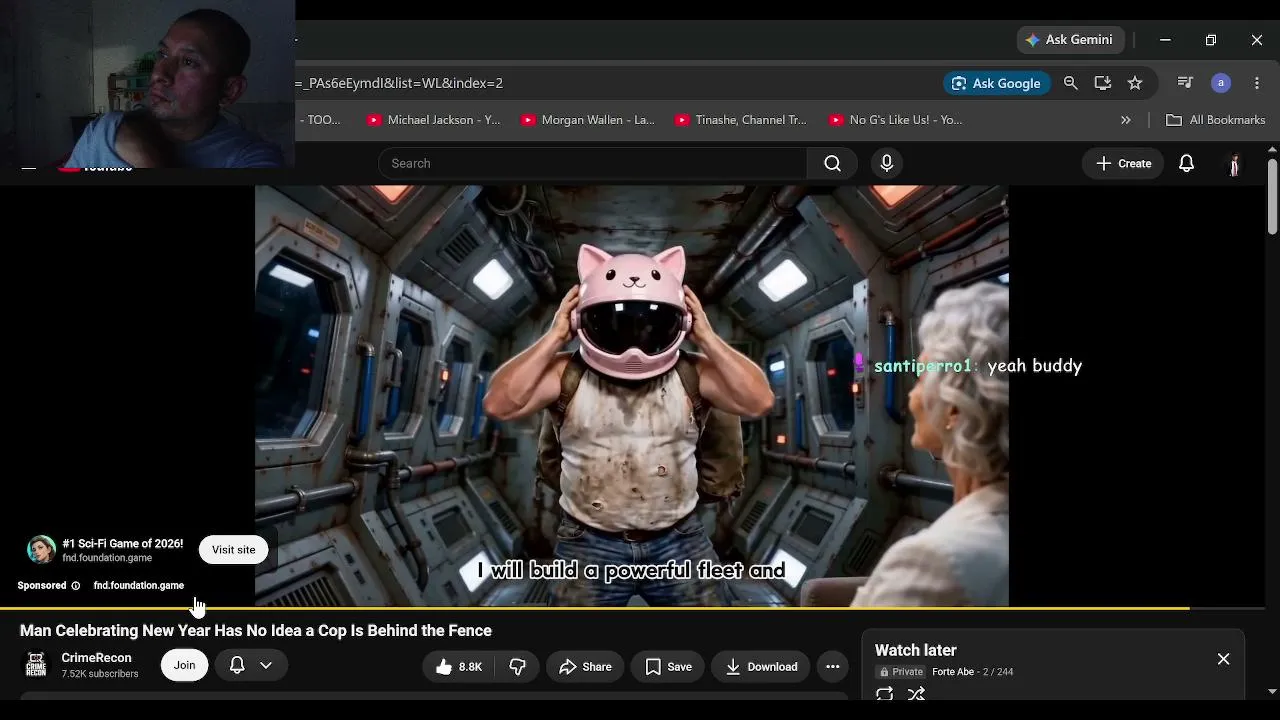The image size is (1280, 720).
Task: Open the media controls icon in Chrome toolbar
Action: pyautogui.click(x=1185, y=83)
